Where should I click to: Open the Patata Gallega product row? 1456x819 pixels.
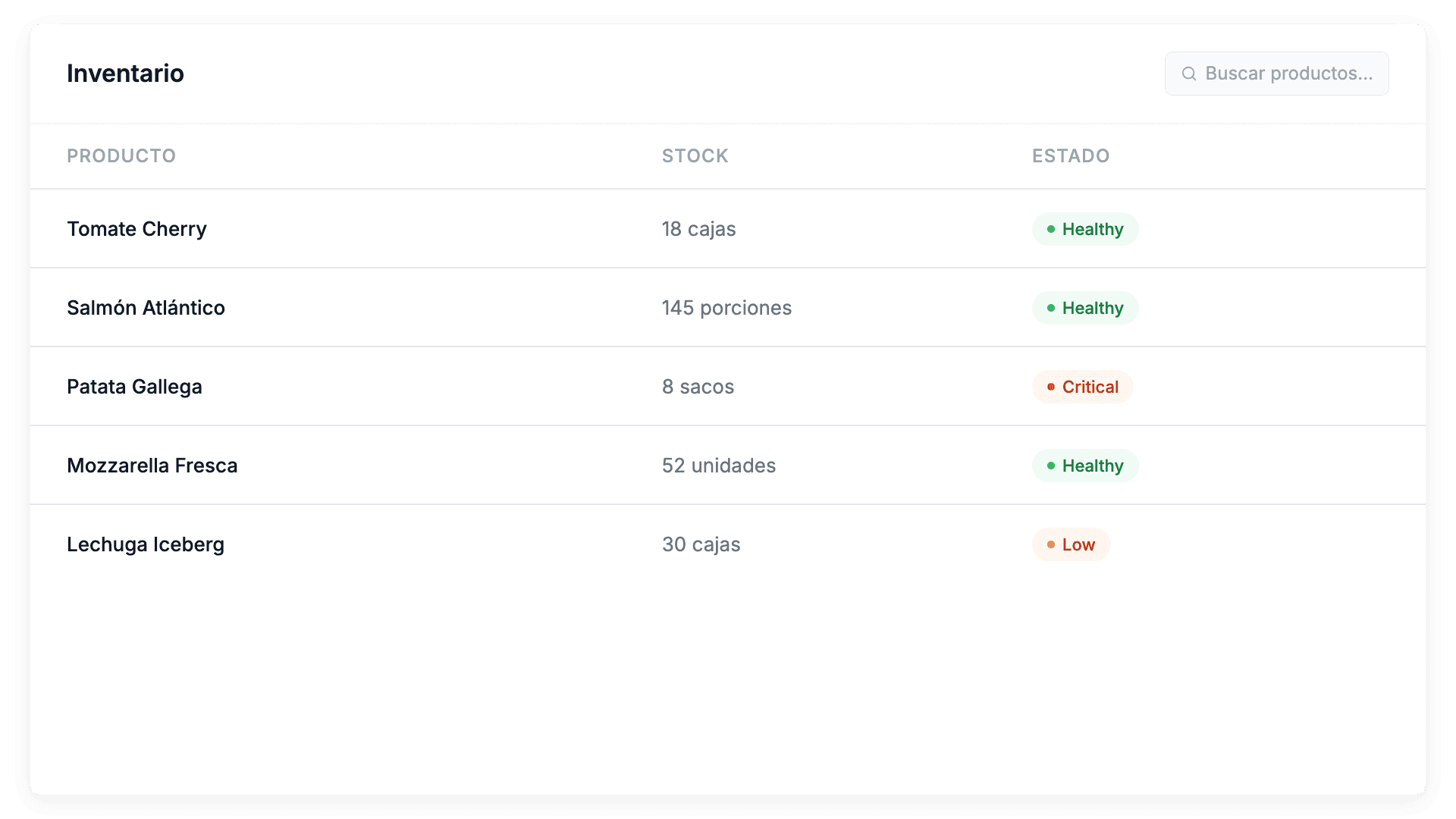pos(134,387)
